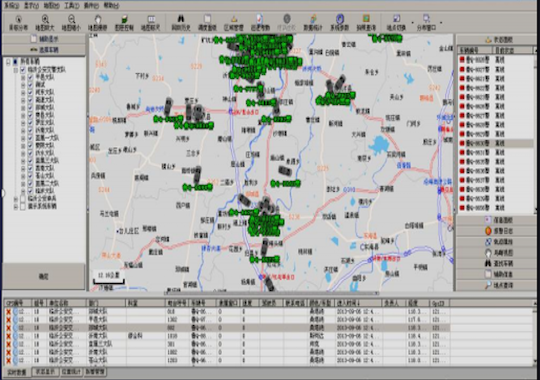Open the 工具 menu in menu bar
This screenshot has height=380, width=540.
(x=71, y=6)
